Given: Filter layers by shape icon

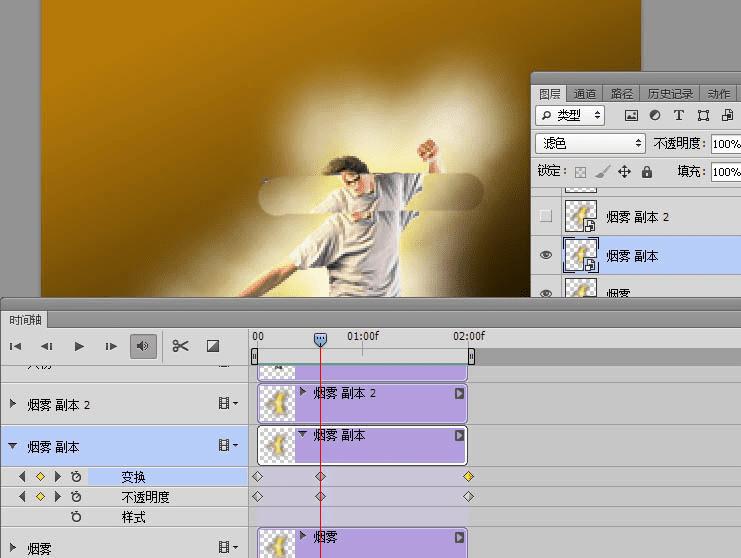Looking at the screenshot, I should (x=703, y=115).
